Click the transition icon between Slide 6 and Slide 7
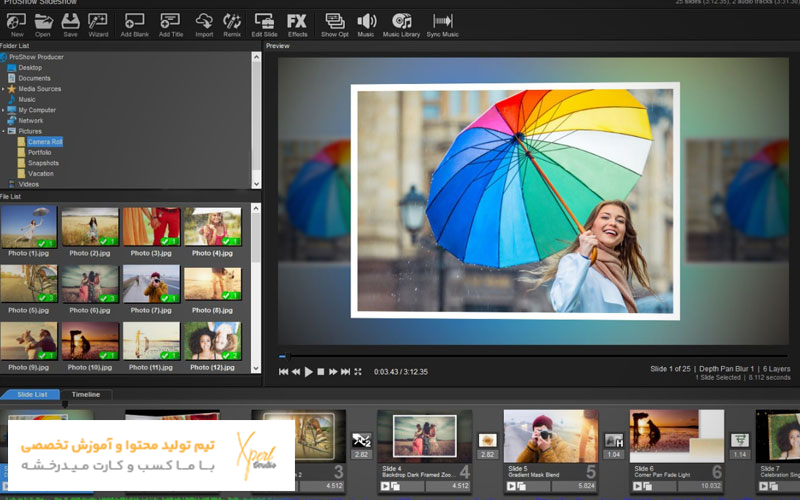 (x=739, y=440)
